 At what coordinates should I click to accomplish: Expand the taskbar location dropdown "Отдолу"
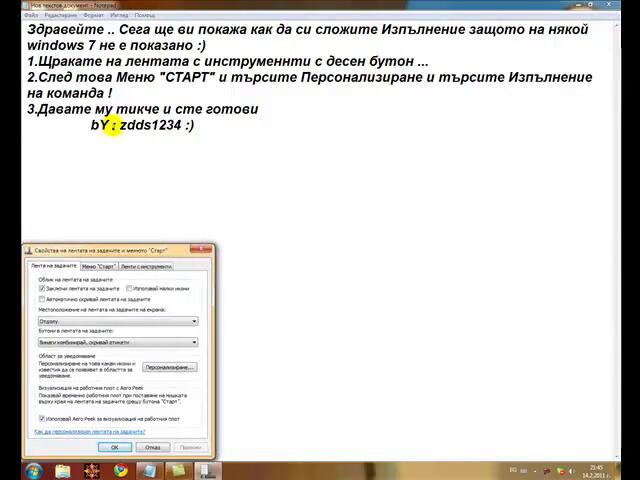117,321
